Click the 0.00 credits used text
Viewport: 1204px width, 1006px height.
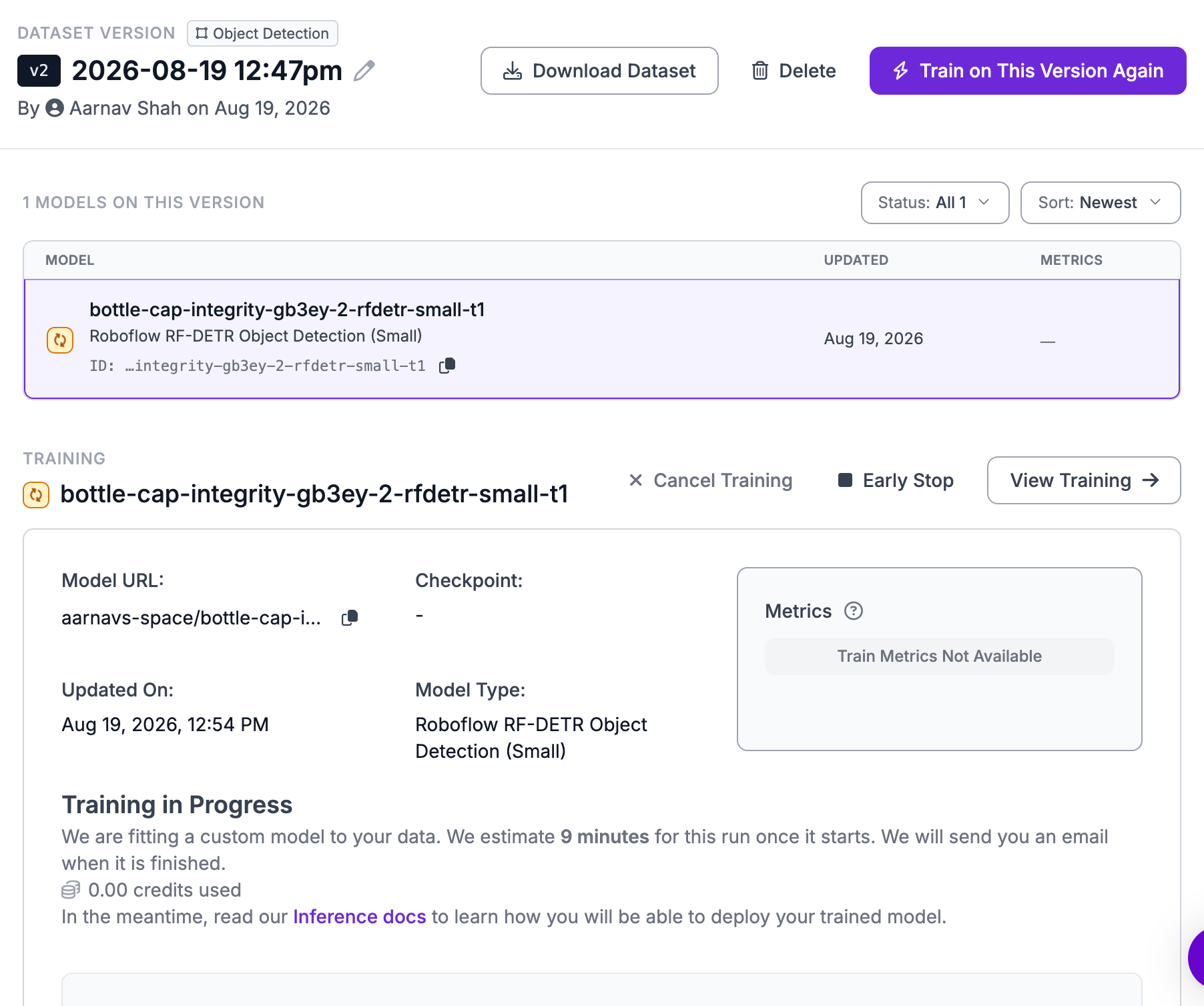point(165,890)
